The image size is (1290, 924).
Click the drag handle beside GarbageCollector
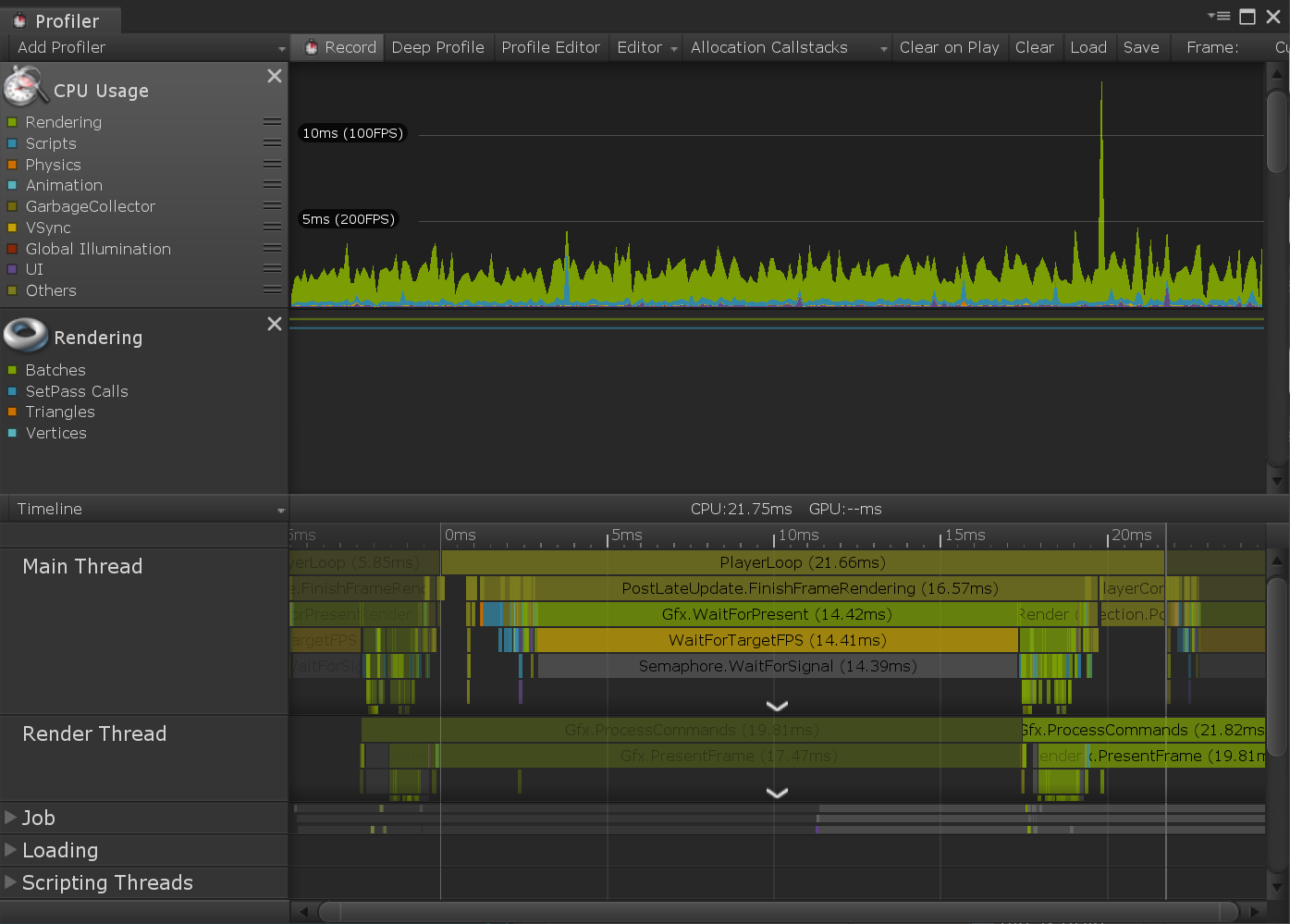[272, 206]
